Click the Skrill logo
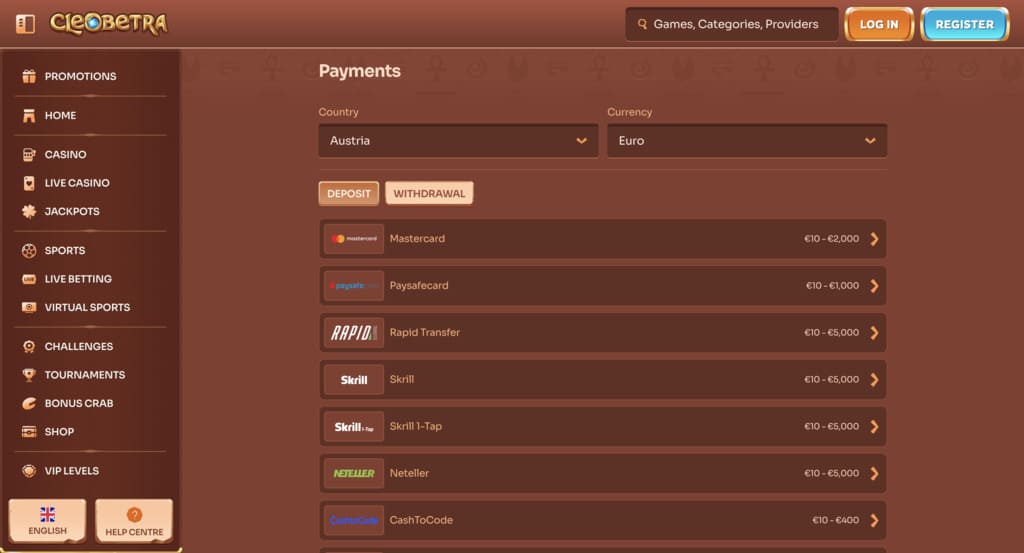 coord(354,380)
